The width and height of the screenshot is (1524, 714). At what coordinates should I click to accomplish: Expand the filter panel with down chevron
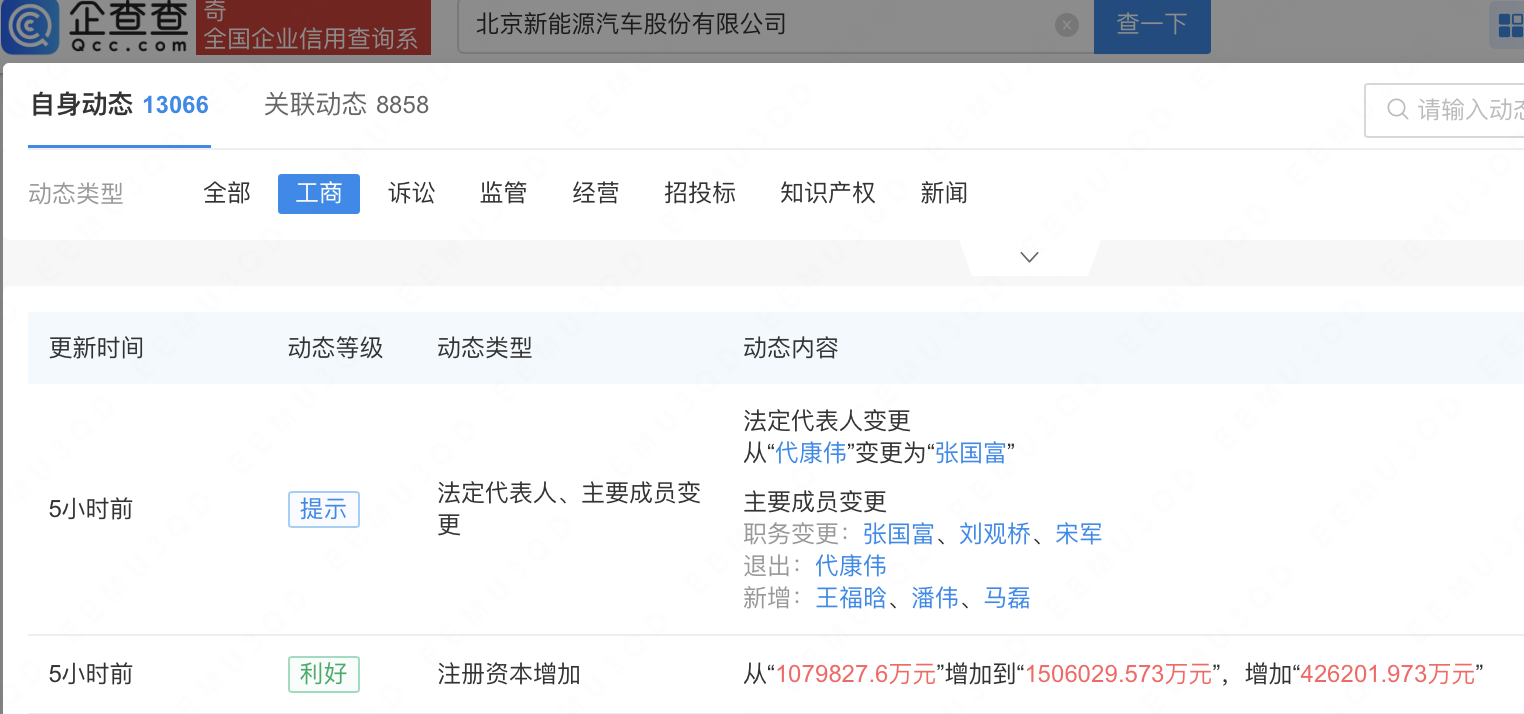tap(1029, 257)
